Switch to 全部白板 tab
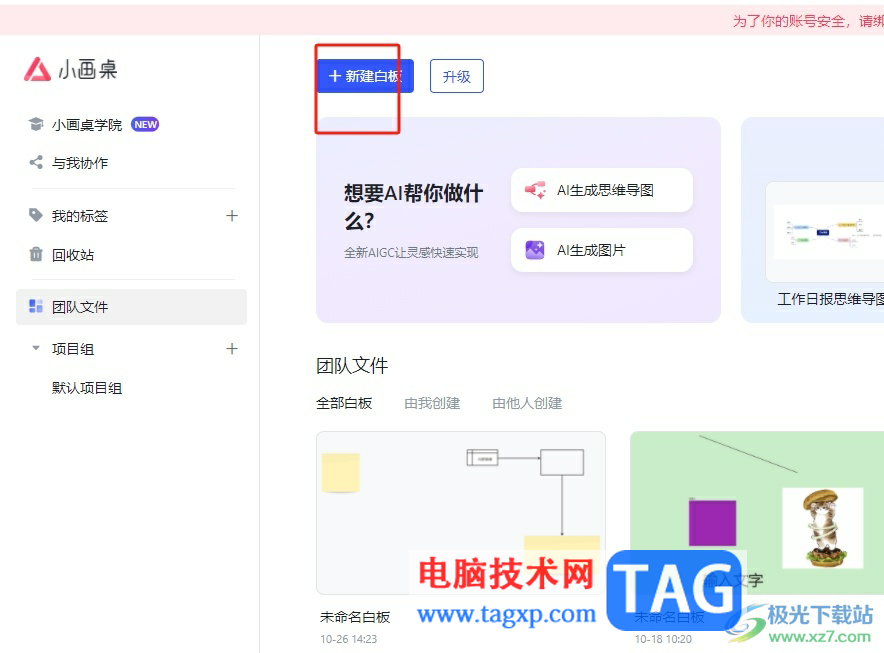The width and height of the screenshot is (884, 653). coord(344,403)
